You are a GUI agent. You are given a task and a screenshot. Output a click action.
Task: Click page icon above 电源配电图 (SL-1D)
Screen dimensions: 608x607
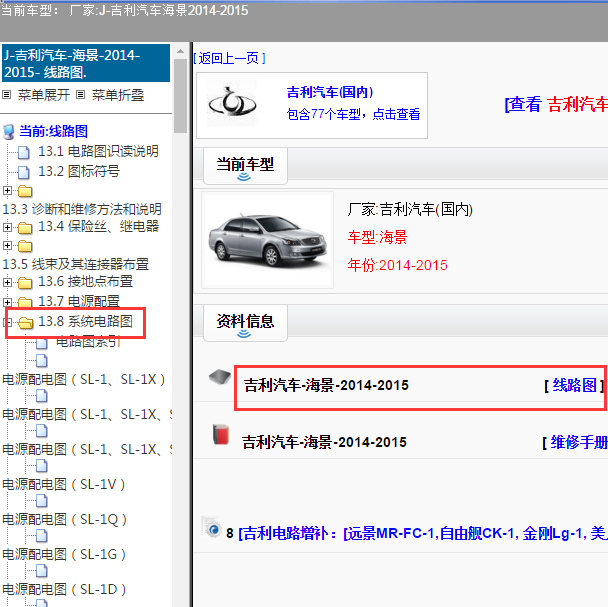point(42,570)
